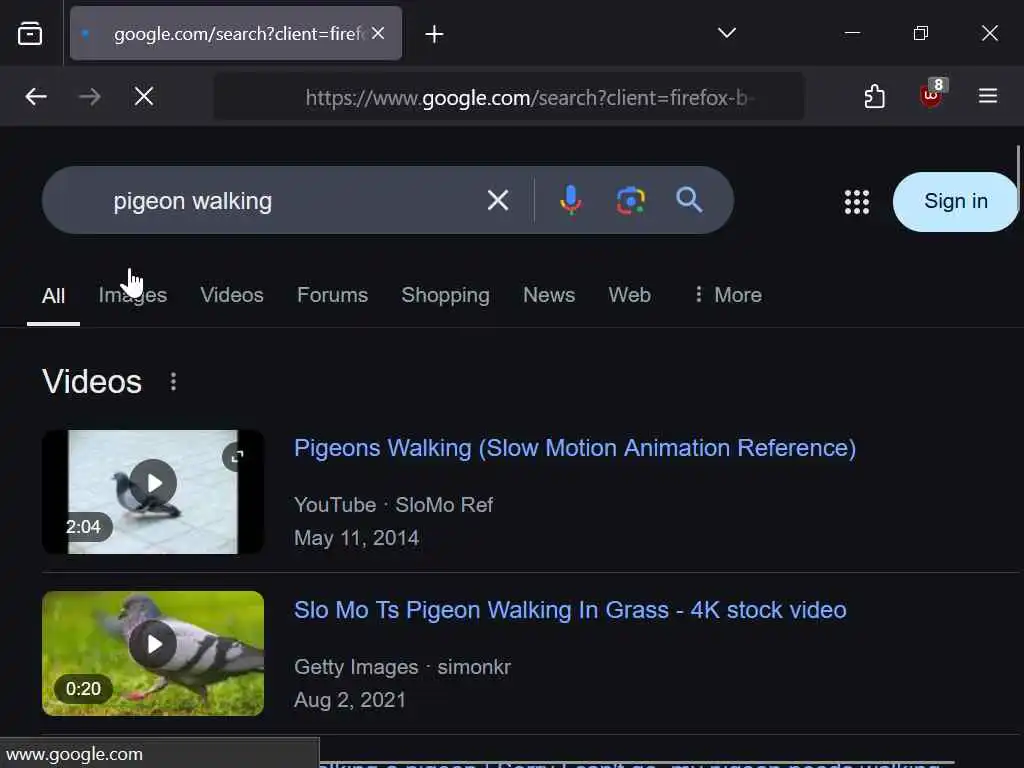Viewport: 1024px width, 768px height.
Task: Restore down the Firefox window
Action: click(921, 33)
